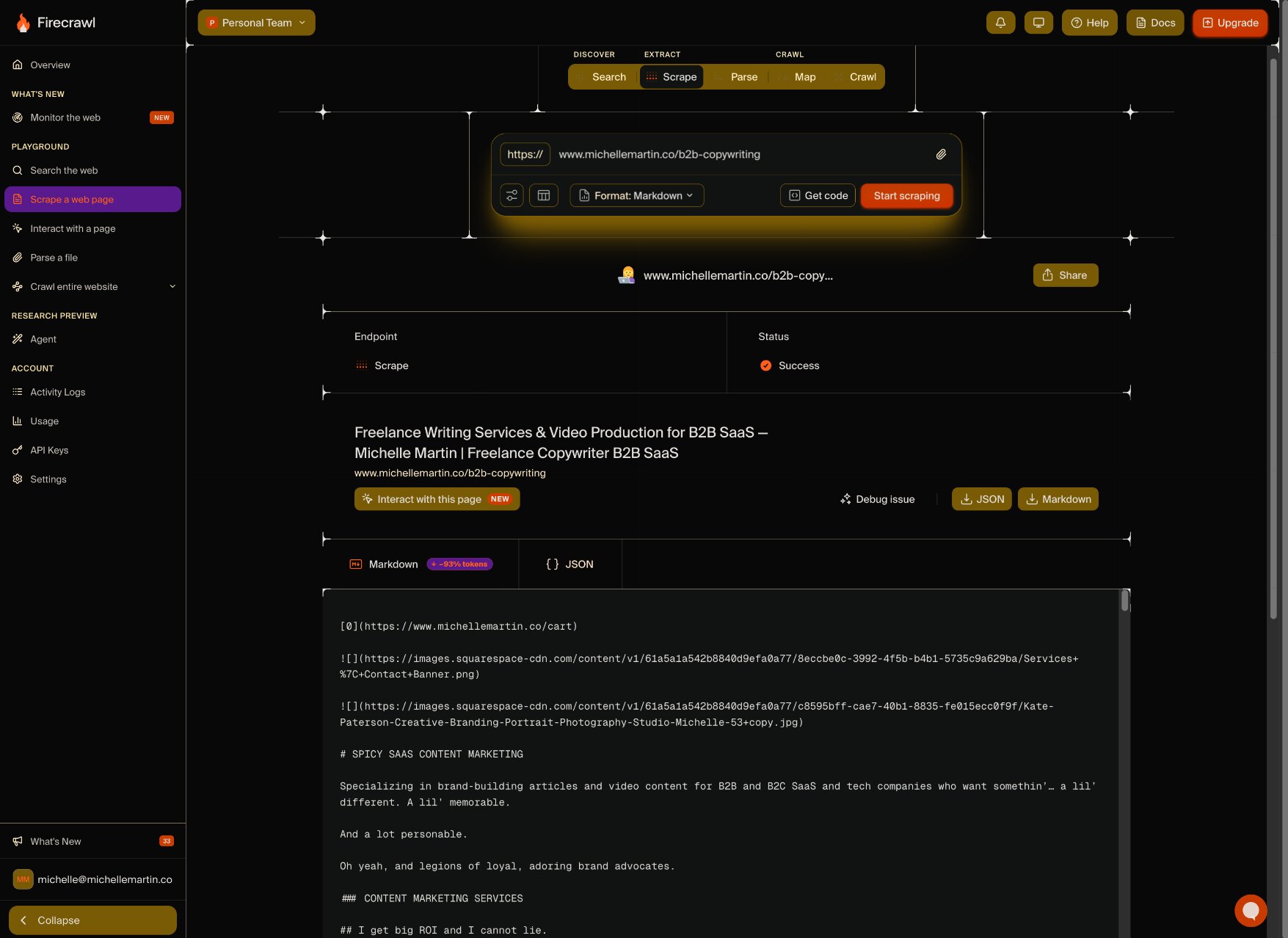Click the 'And a lot personable.' line
Viewport: 1288px width, 938px height.
tap(404, 834)
